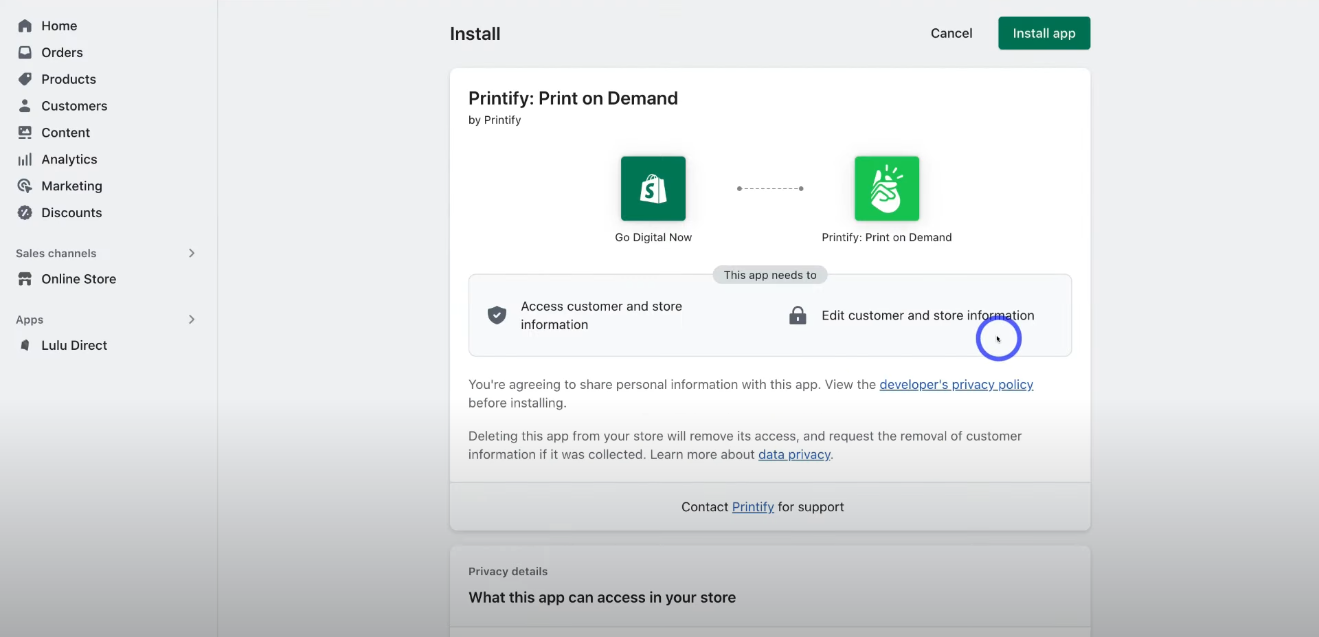The height and width of the screenshot is (637, 1319).
Task: Click 'Access customer and store information' text
Action: [601, 315]
